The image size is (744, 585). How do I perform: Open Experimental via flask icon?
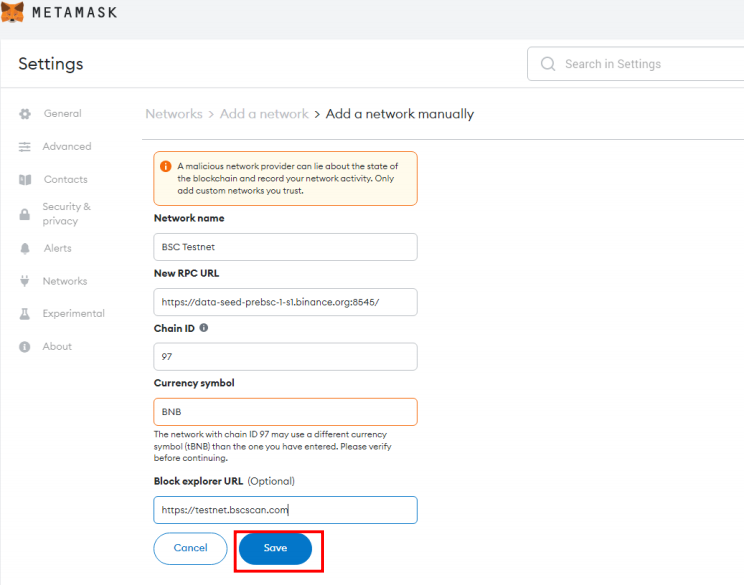[25, 314]
